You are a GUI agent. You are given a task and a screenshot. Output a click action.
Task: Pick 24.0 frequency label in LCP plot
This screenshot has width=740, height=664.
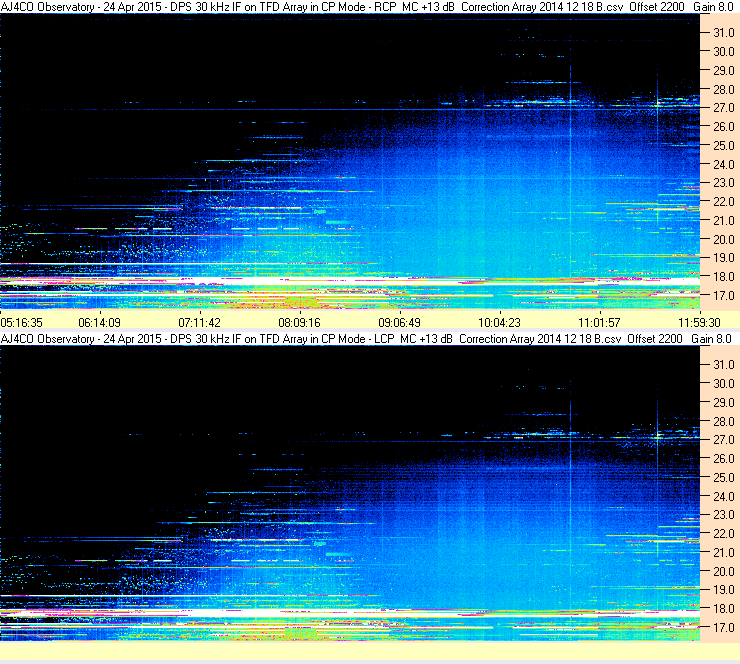724,496
